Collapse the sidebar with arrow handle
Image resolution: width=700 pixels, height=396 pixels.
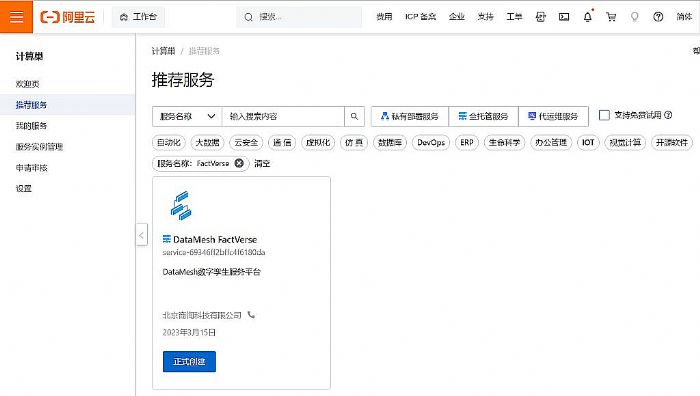[142, 234]
